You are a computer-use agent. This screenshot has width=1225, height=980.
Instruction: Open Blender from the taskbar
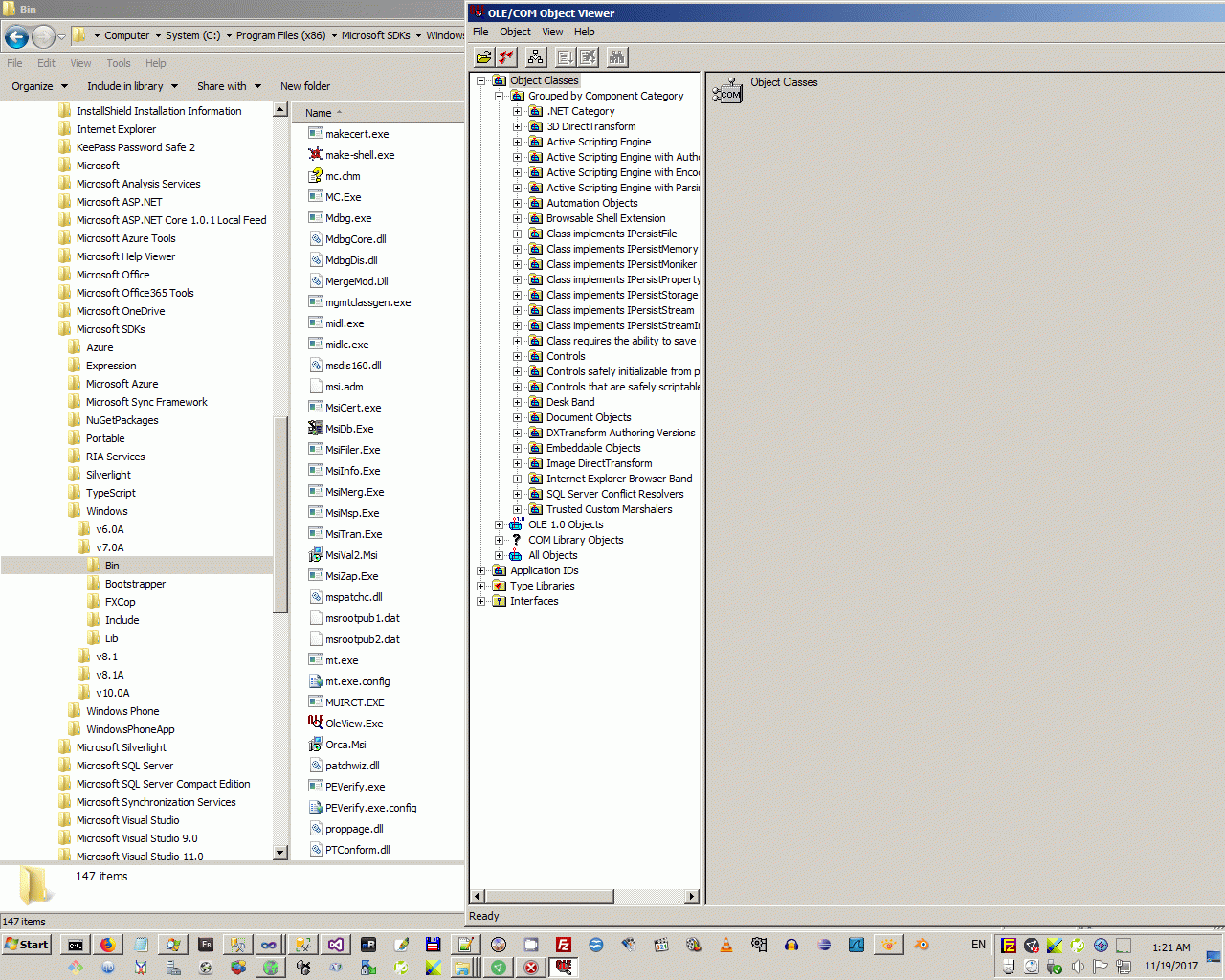click(922, 945)
